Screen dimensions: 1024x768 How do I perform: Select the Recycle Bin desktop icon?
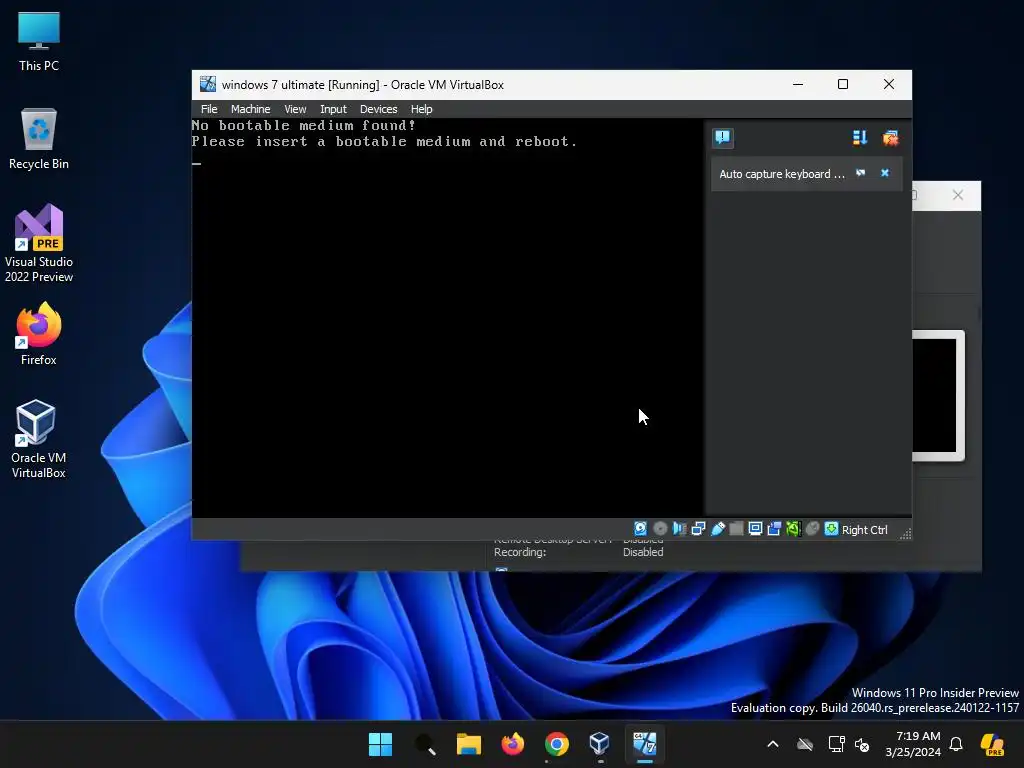pyautogui.click(x=39, y=139)
